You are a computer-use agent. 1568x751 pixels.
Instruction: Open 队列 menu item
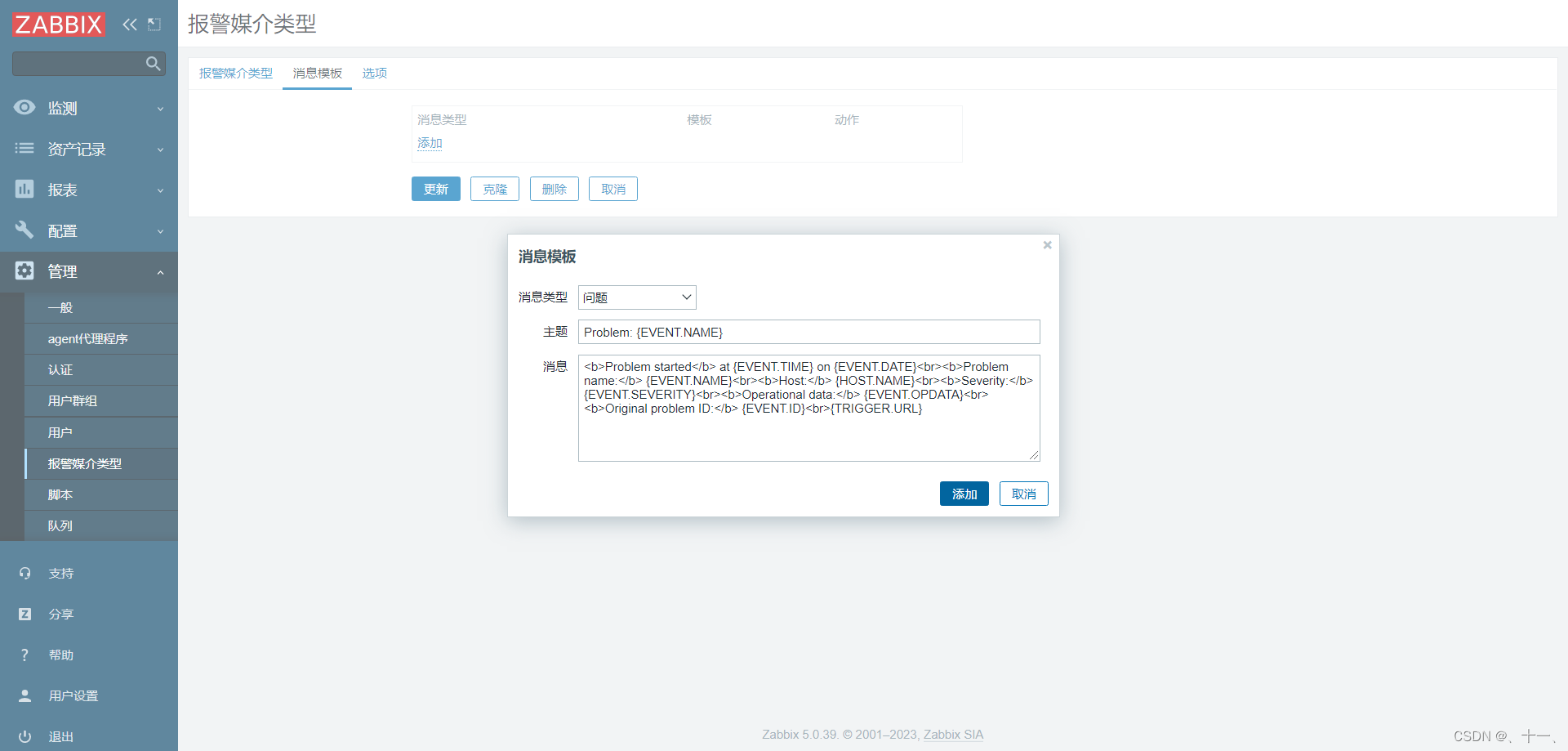(101, 525)
